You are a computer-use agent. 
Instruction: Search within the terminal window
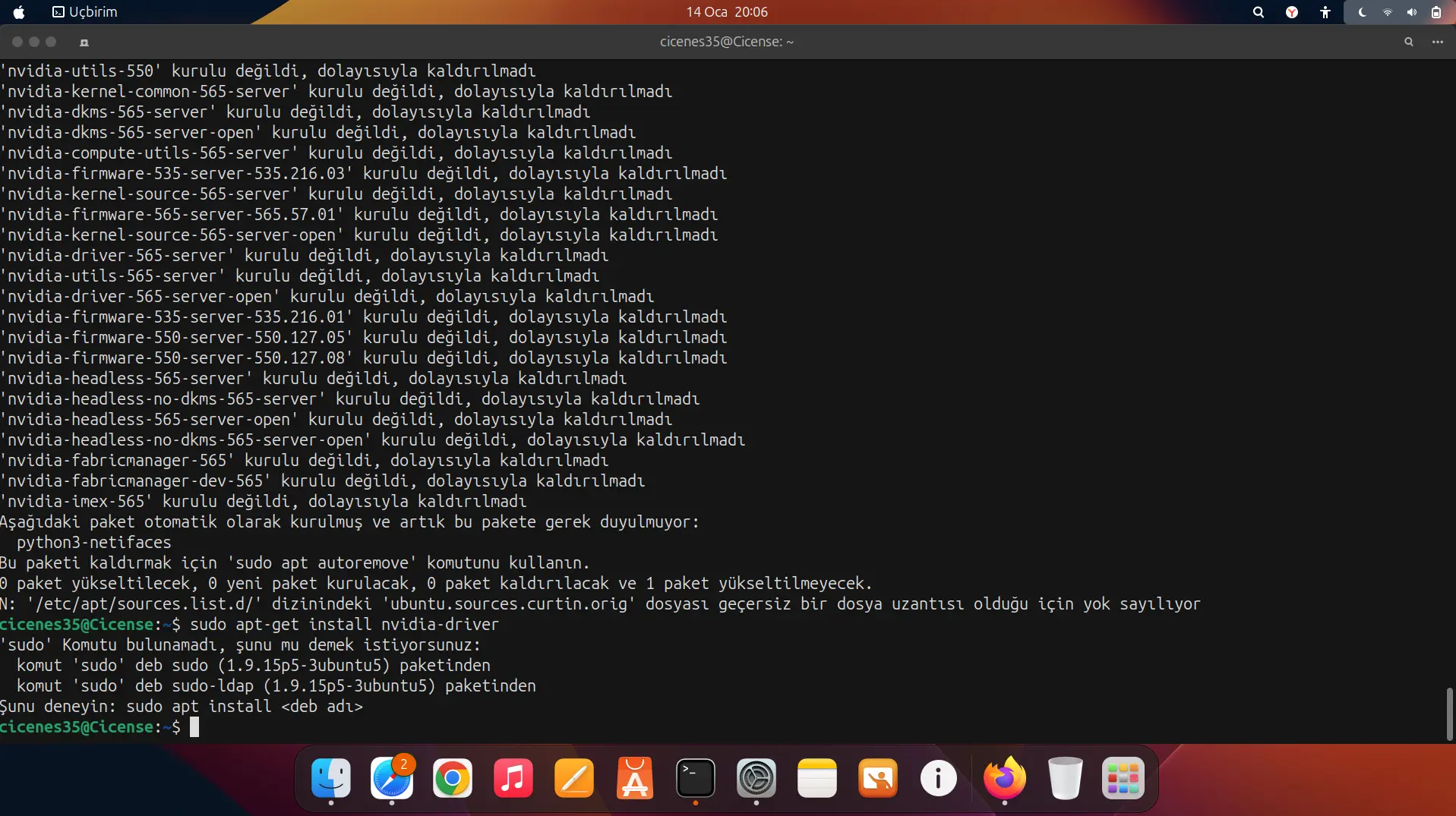1409,42
